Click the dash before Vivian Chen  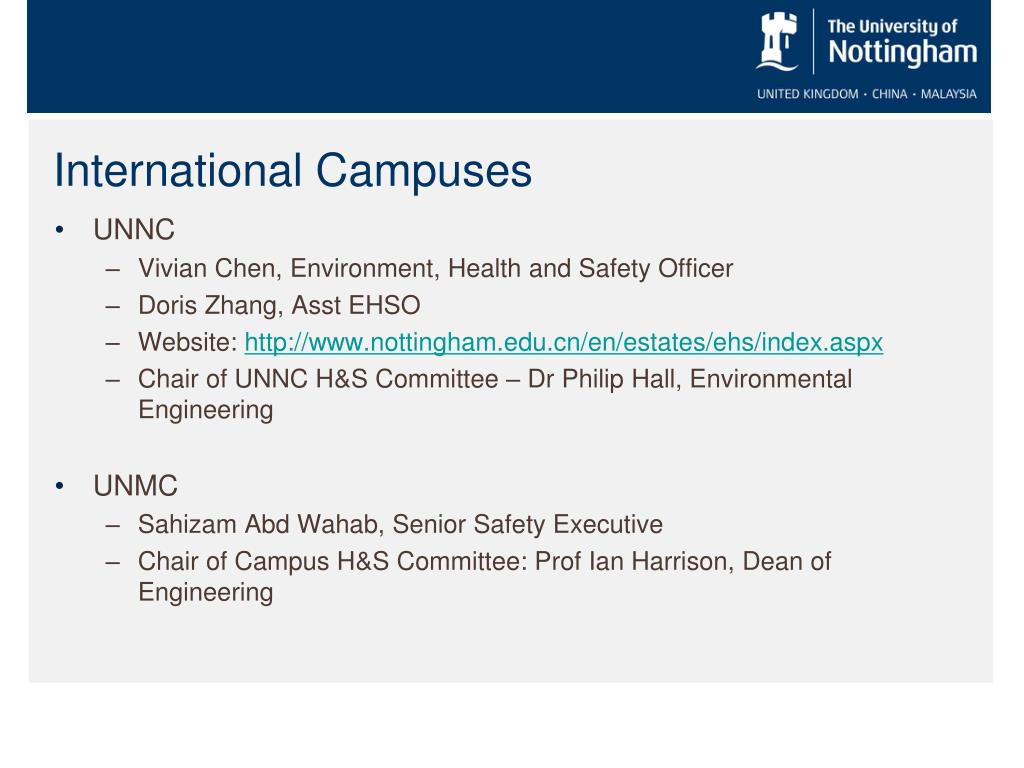[x=112, y=269]
